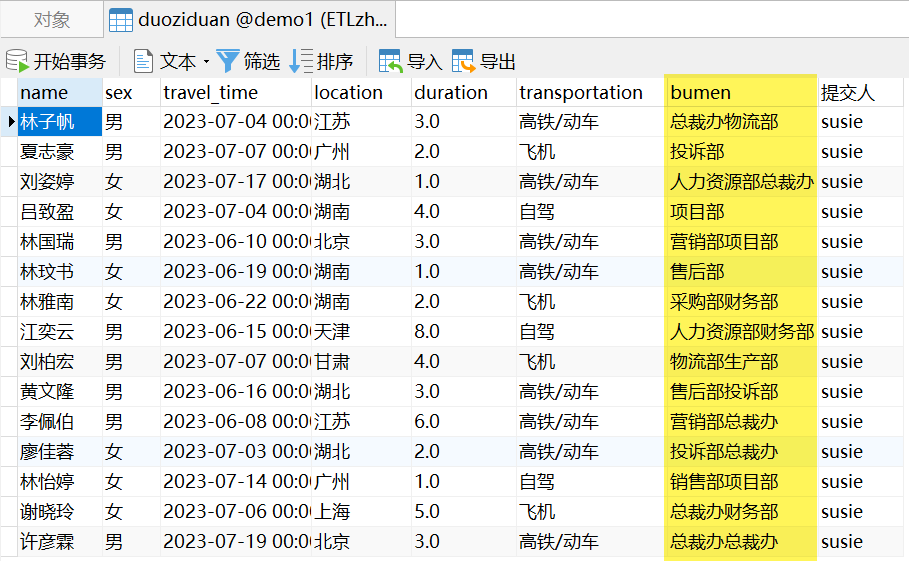Select the current row indicator beside 林子帆
Image resolution: width=909 pixels, height=561 pixels.
point(11,122)
